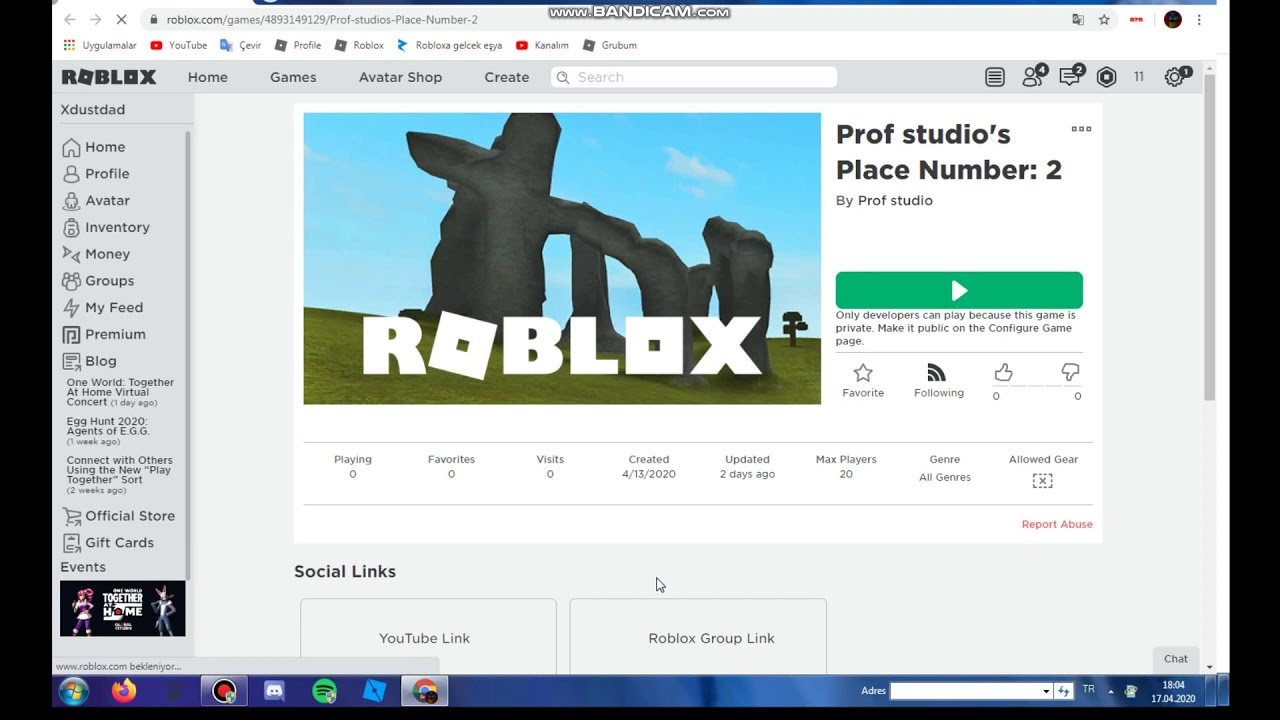Open friends icon with badge 4

pos(1033,76)
